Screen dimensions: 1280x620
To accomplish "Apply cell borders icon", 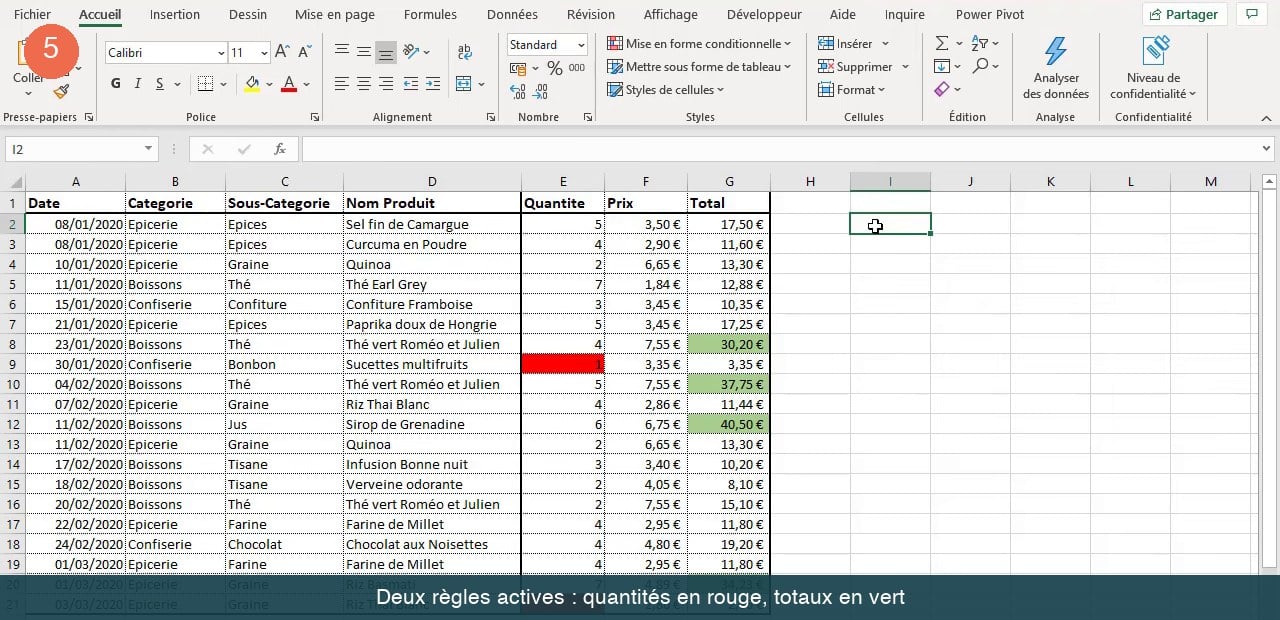I will click(205, 84).
